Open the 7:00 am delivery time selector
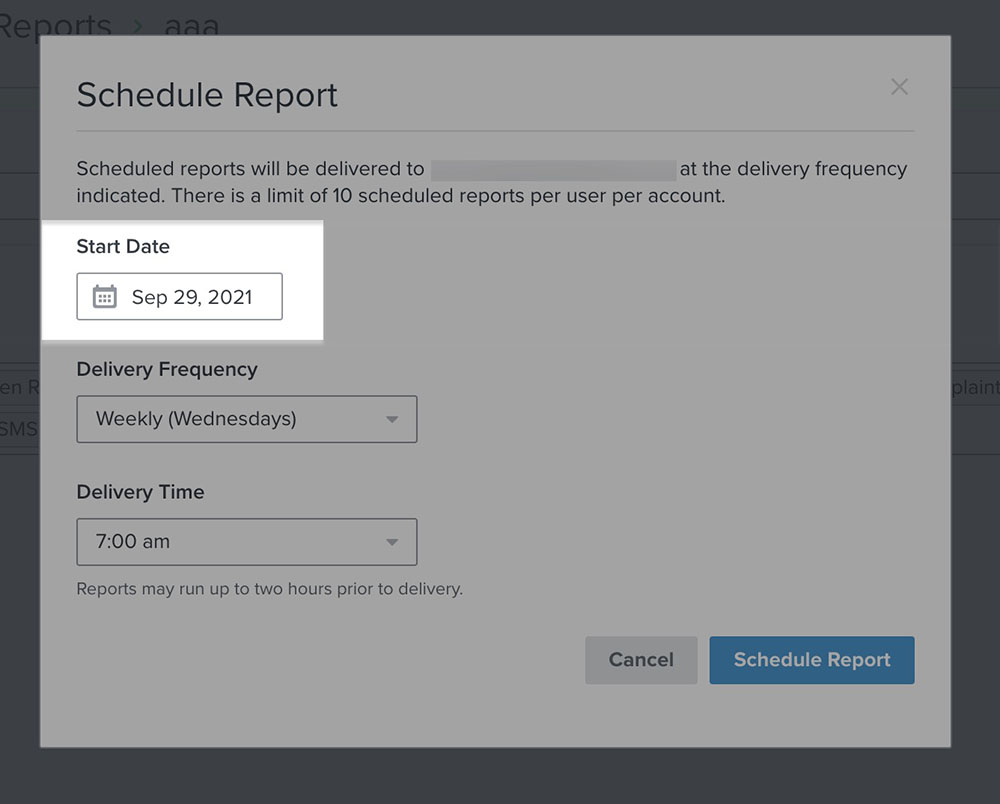Viewport: 1000px width, 804px height. pyautogui.click(x=246, y=542)
